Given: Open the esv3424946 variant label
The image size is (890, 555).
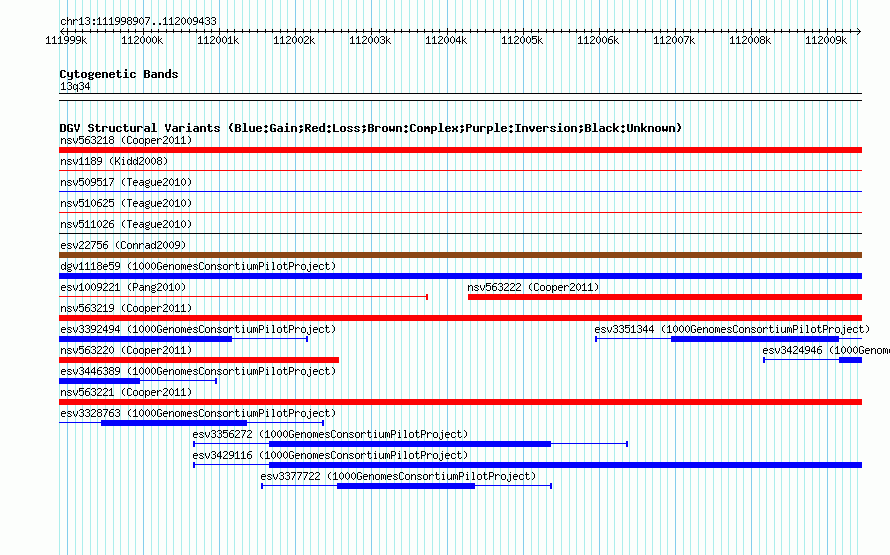Looking at the screenshot, I should [826, 351].
